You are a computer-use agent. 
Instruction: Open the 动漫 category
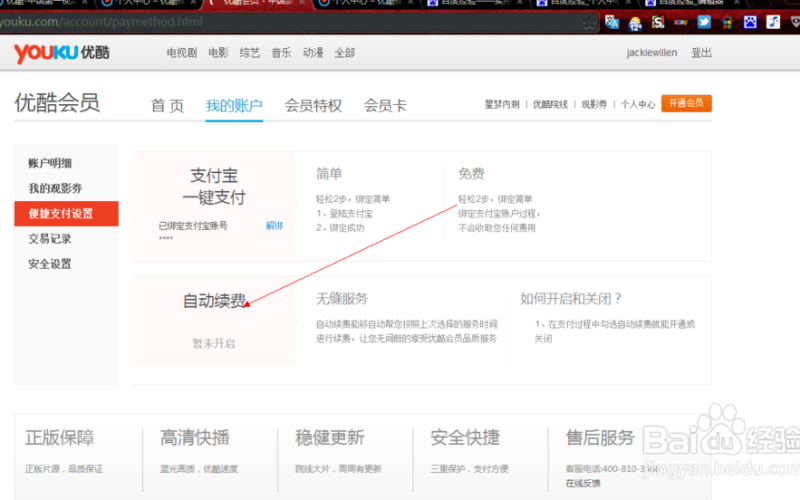tap(313, 53)
